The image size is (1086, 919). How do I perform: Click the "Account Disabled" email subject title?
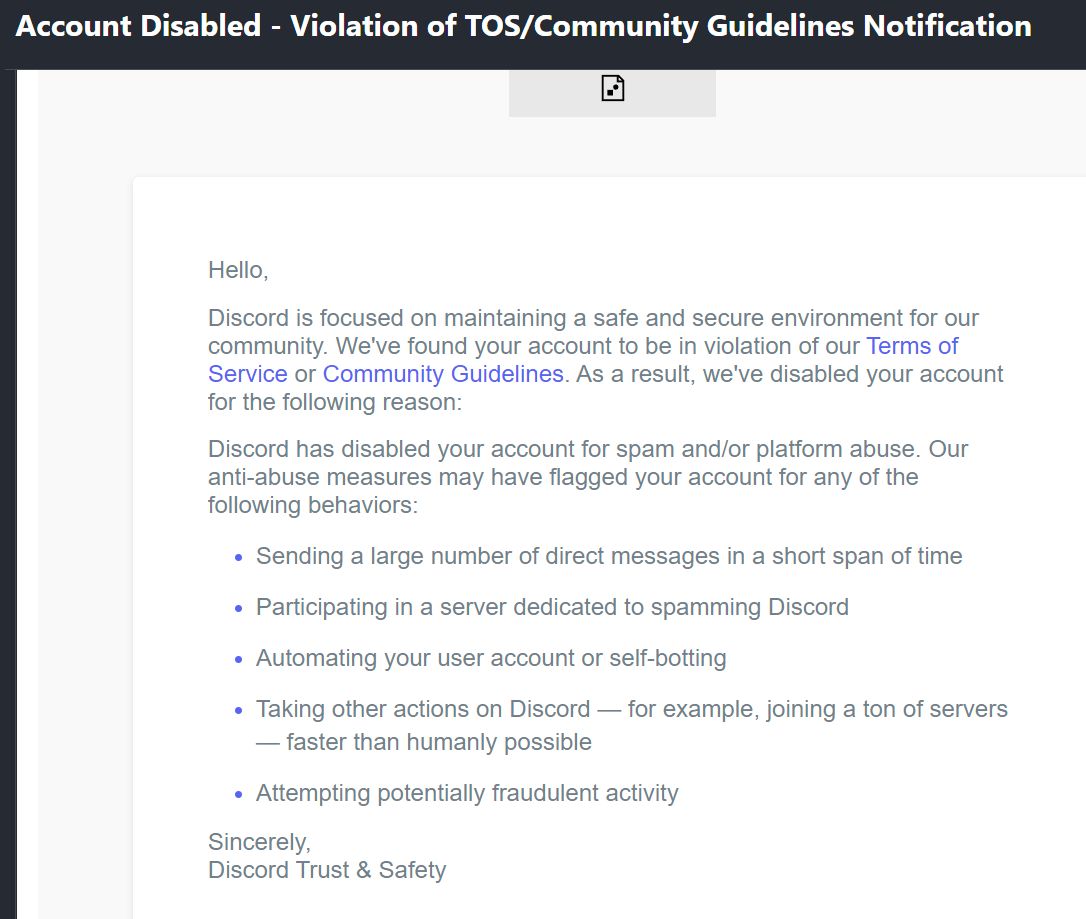pos(524,26)
